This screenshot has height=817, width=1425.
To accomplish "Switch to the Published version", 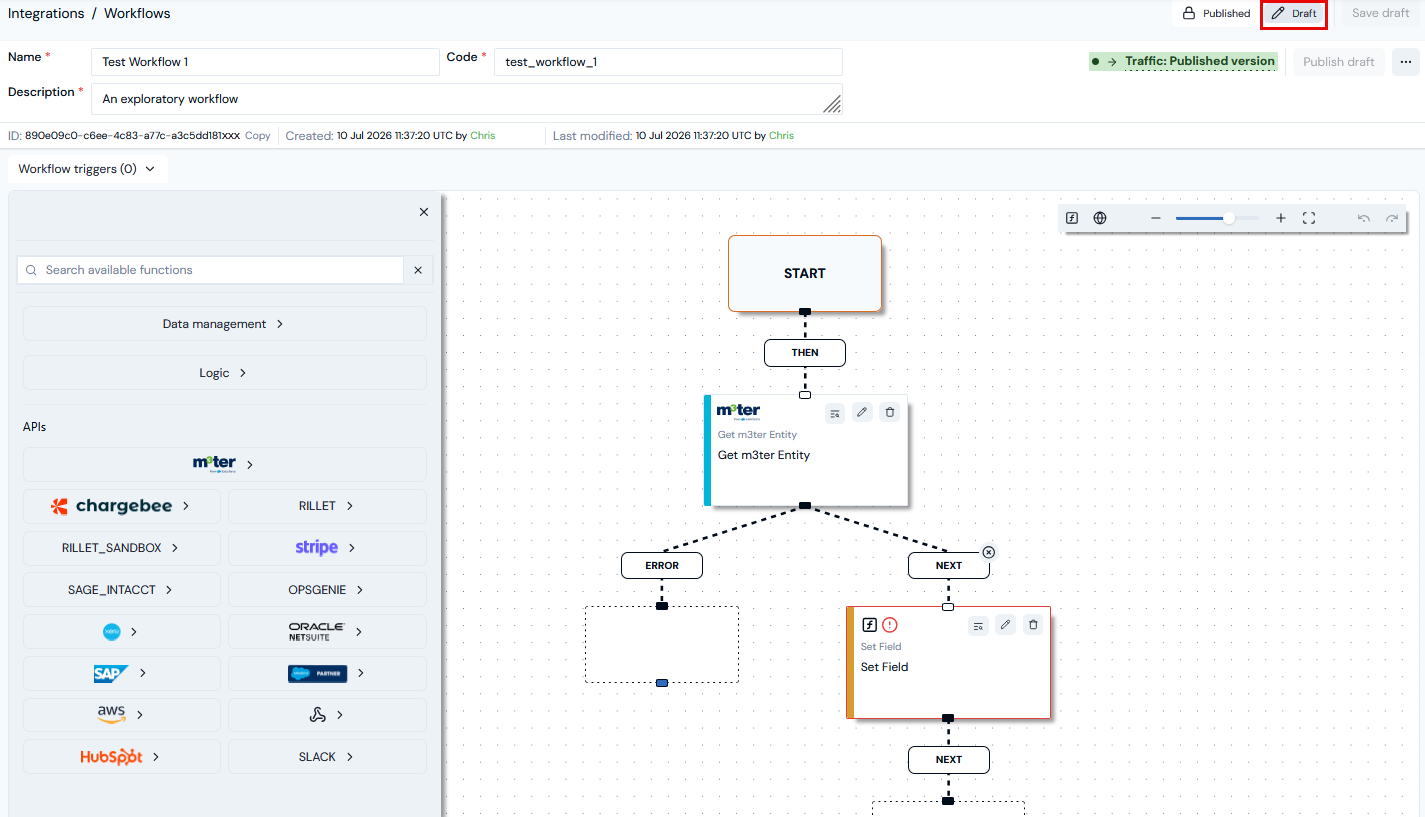I will (x=1217, y=14).
